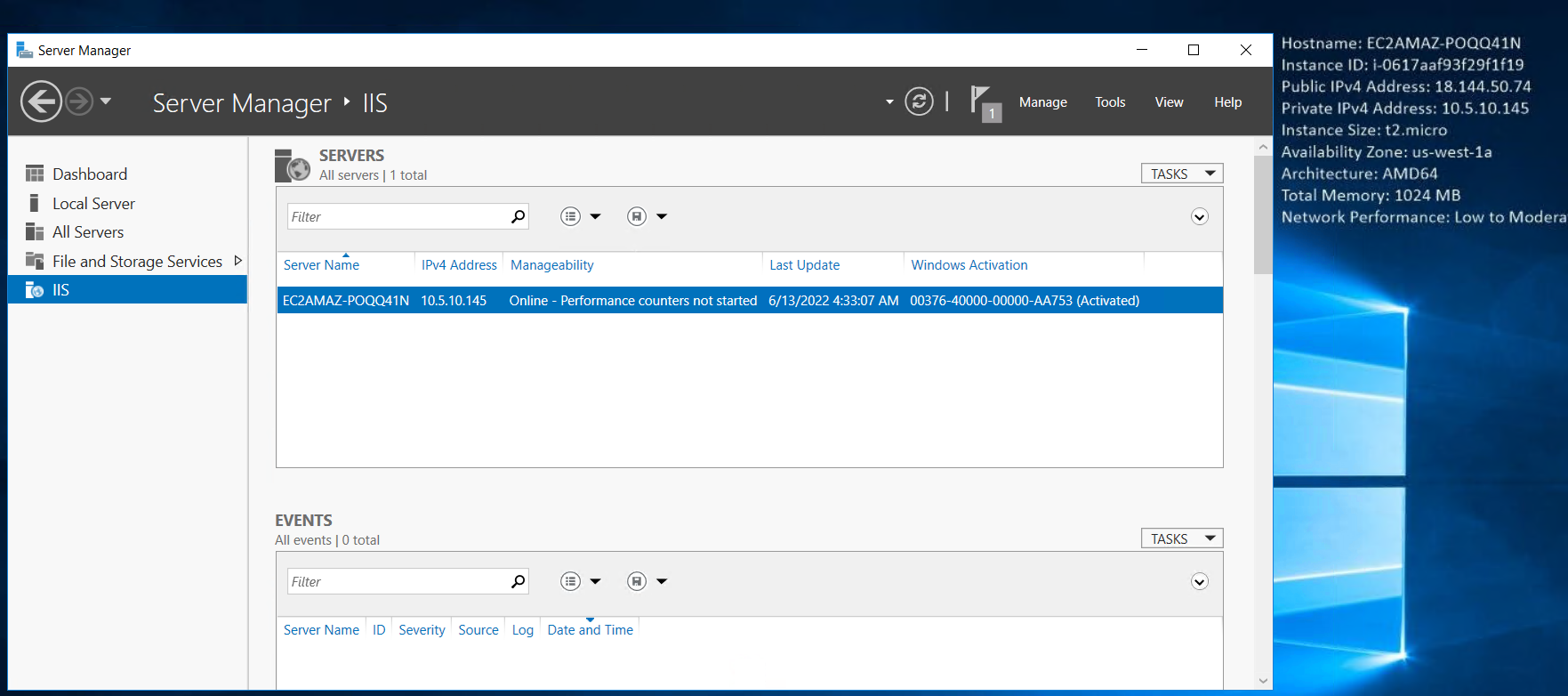The width and height of the screenshot is (1568, 696).
Task: Open the dropdown arrow left of refresh
Action: click(x=889, y=102)
